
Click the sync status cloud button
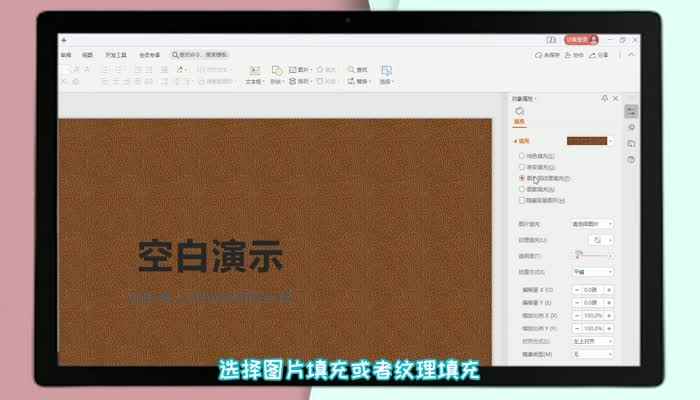[x=547, y=55]
